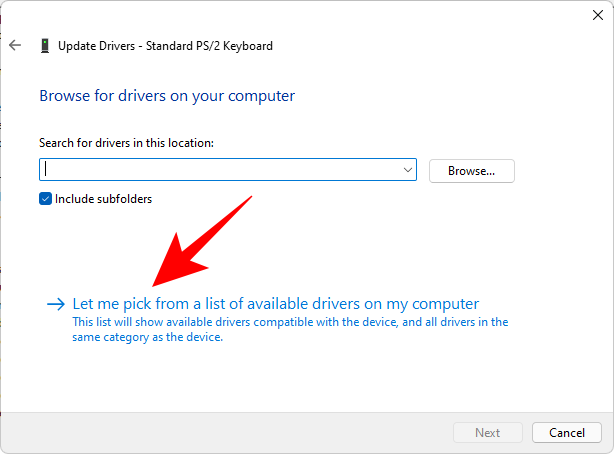
Task: Click inside the driver location text field
Action: [220, 171]
